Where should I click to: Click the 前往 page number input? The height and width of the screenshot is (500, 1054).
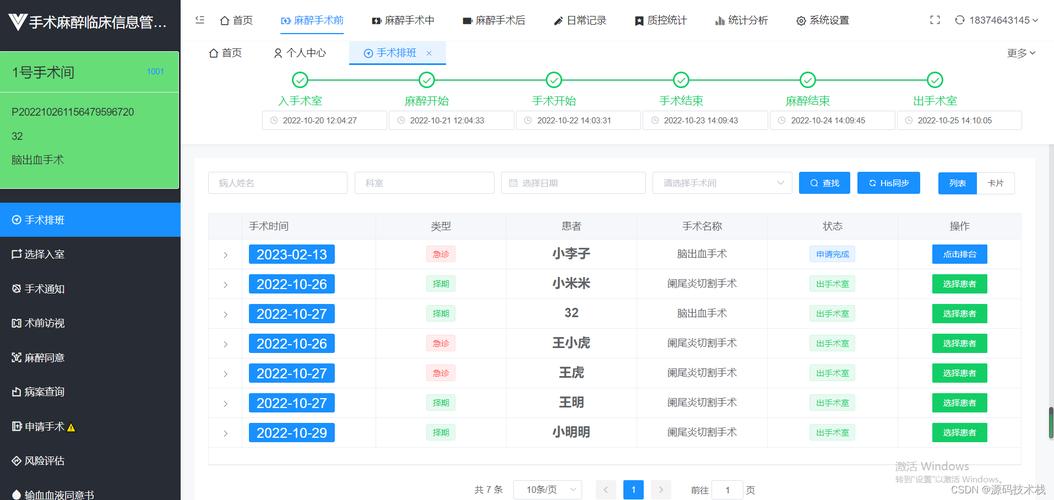click(727, 490)
